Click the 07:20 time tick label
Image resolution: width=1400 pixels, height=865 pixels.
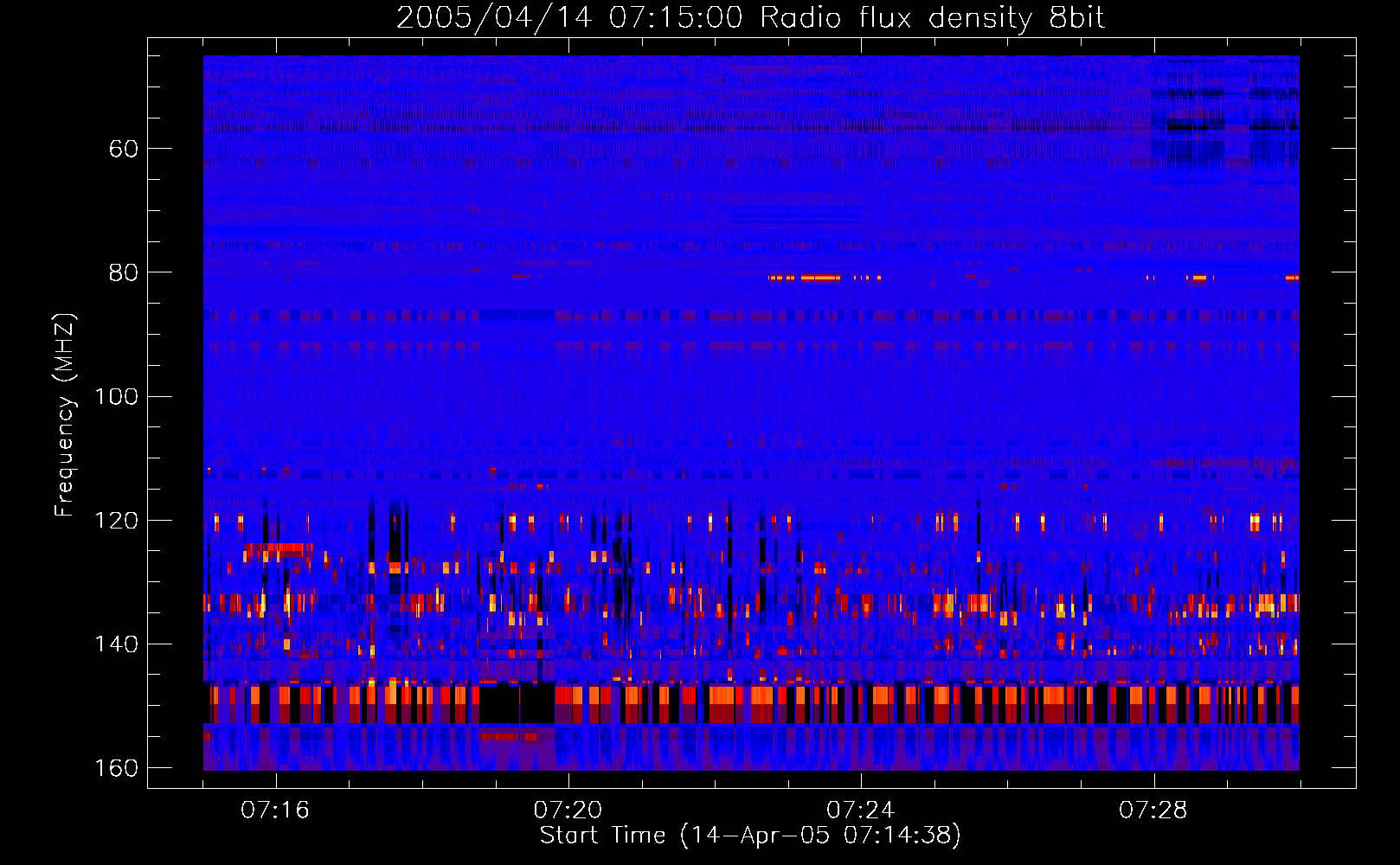(568, 811)
